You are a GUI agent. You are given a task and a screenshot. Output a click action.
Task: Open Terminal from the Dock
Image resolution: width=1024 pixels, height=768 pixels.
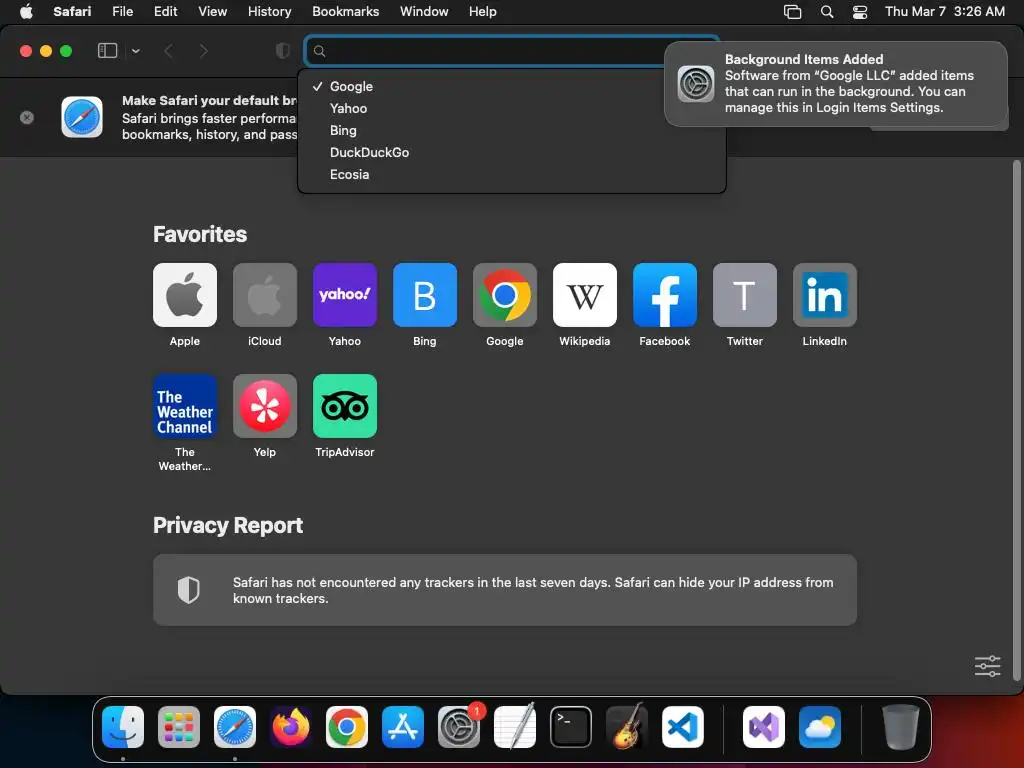tap(571, 727)
